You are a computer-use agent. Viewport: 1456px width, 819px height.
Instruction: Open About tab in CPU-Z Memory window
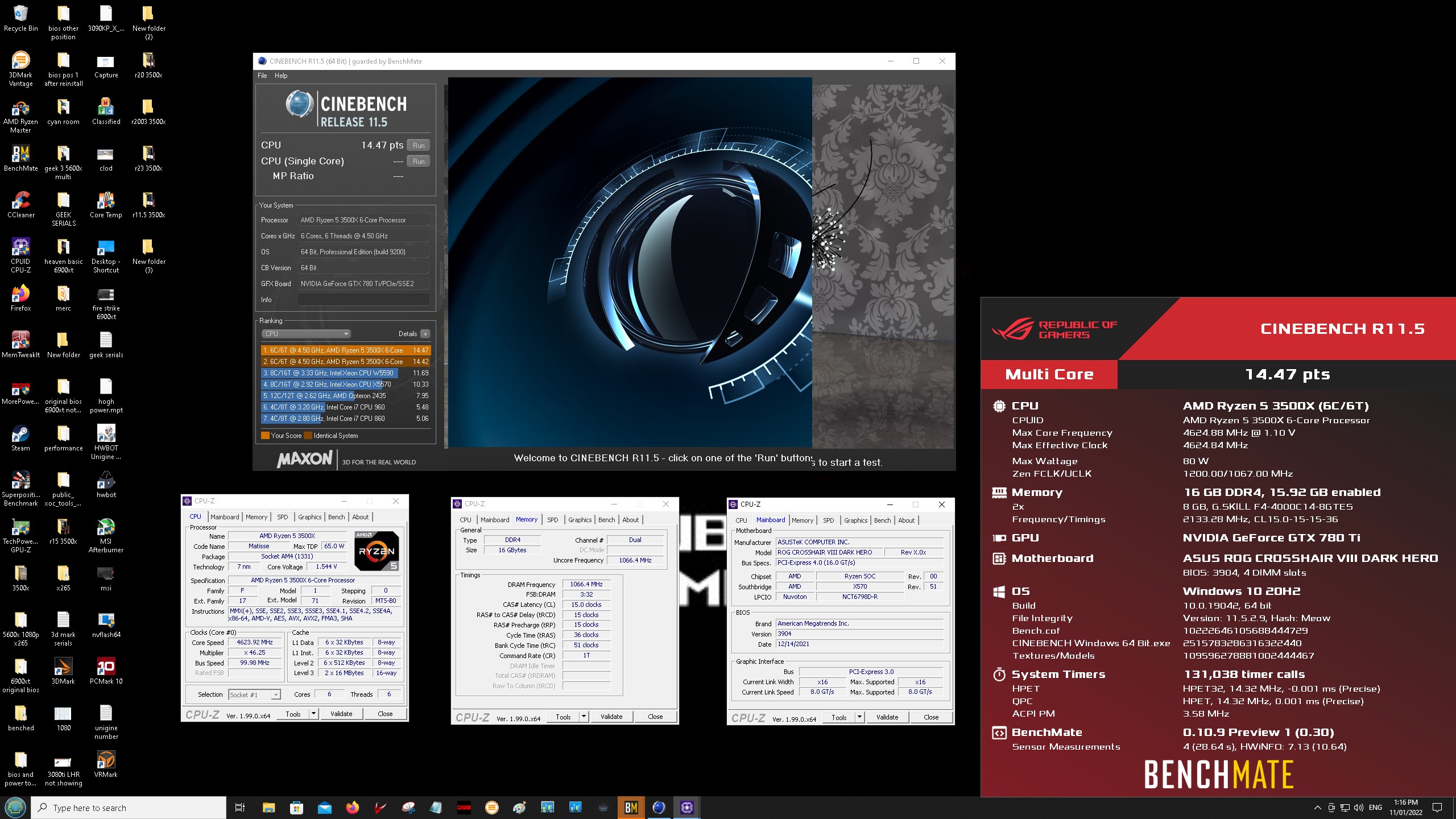pyautogui.click(x=630, y=520)
